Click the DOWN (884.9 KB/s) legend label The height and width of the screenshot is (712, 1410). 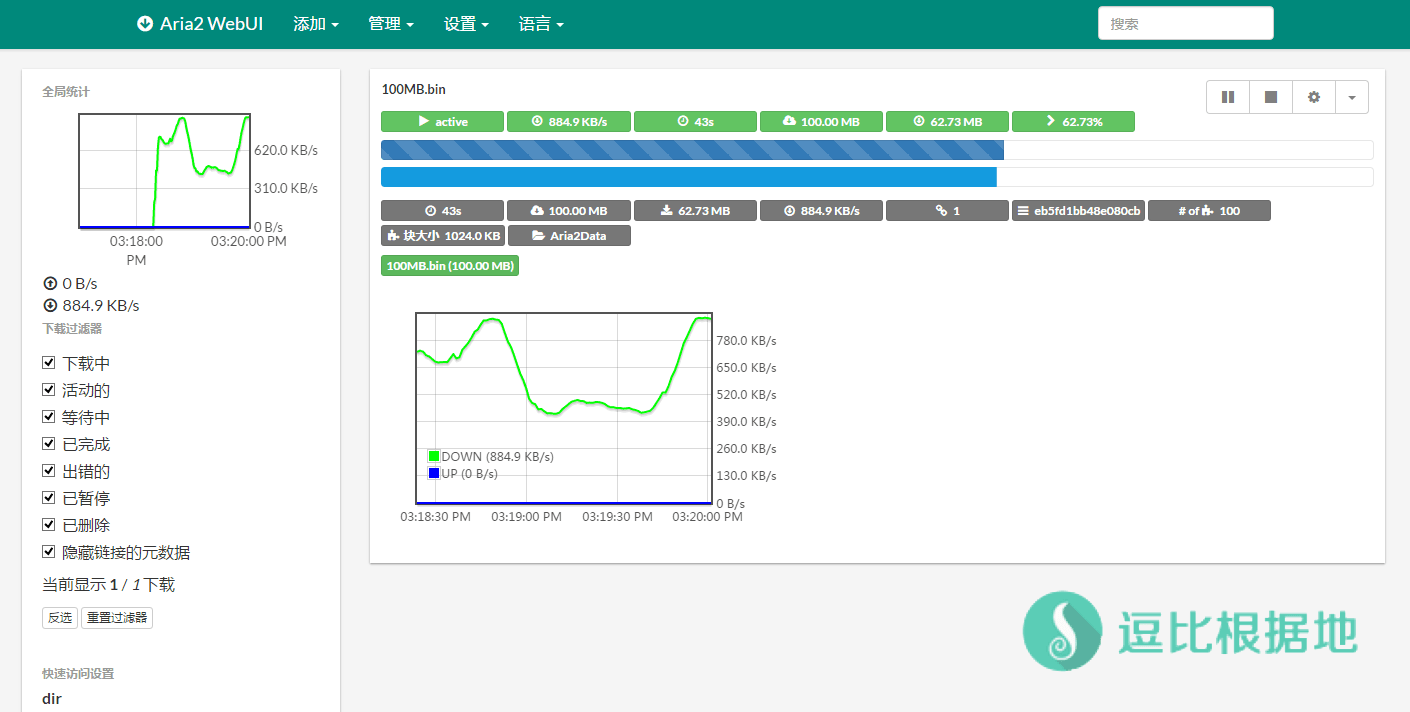498,456
